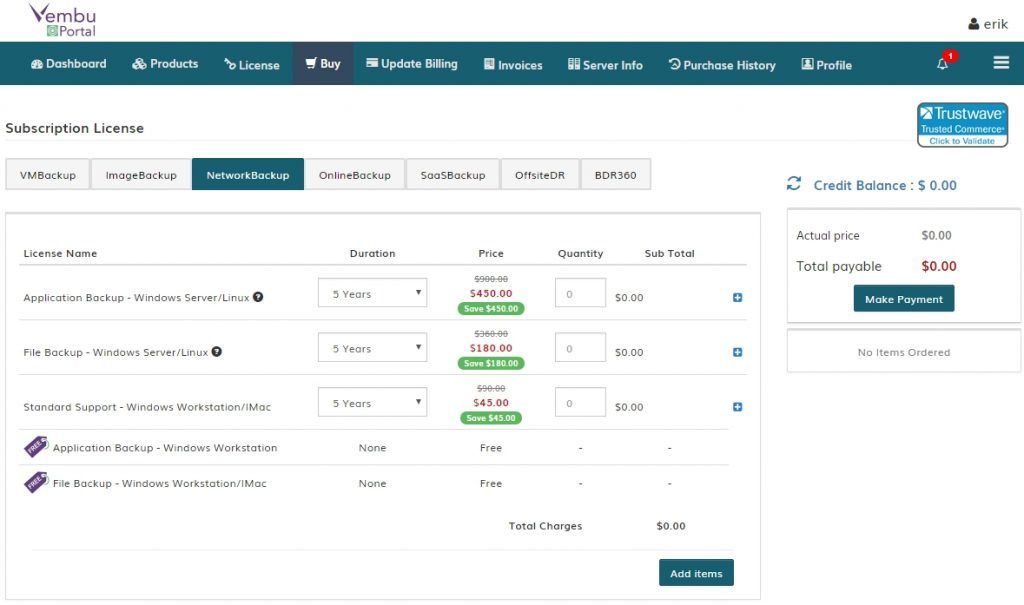Go to Dashboard
This screenshot has width=1024, height=605.
pyautogui.click(x=69, y=64)
